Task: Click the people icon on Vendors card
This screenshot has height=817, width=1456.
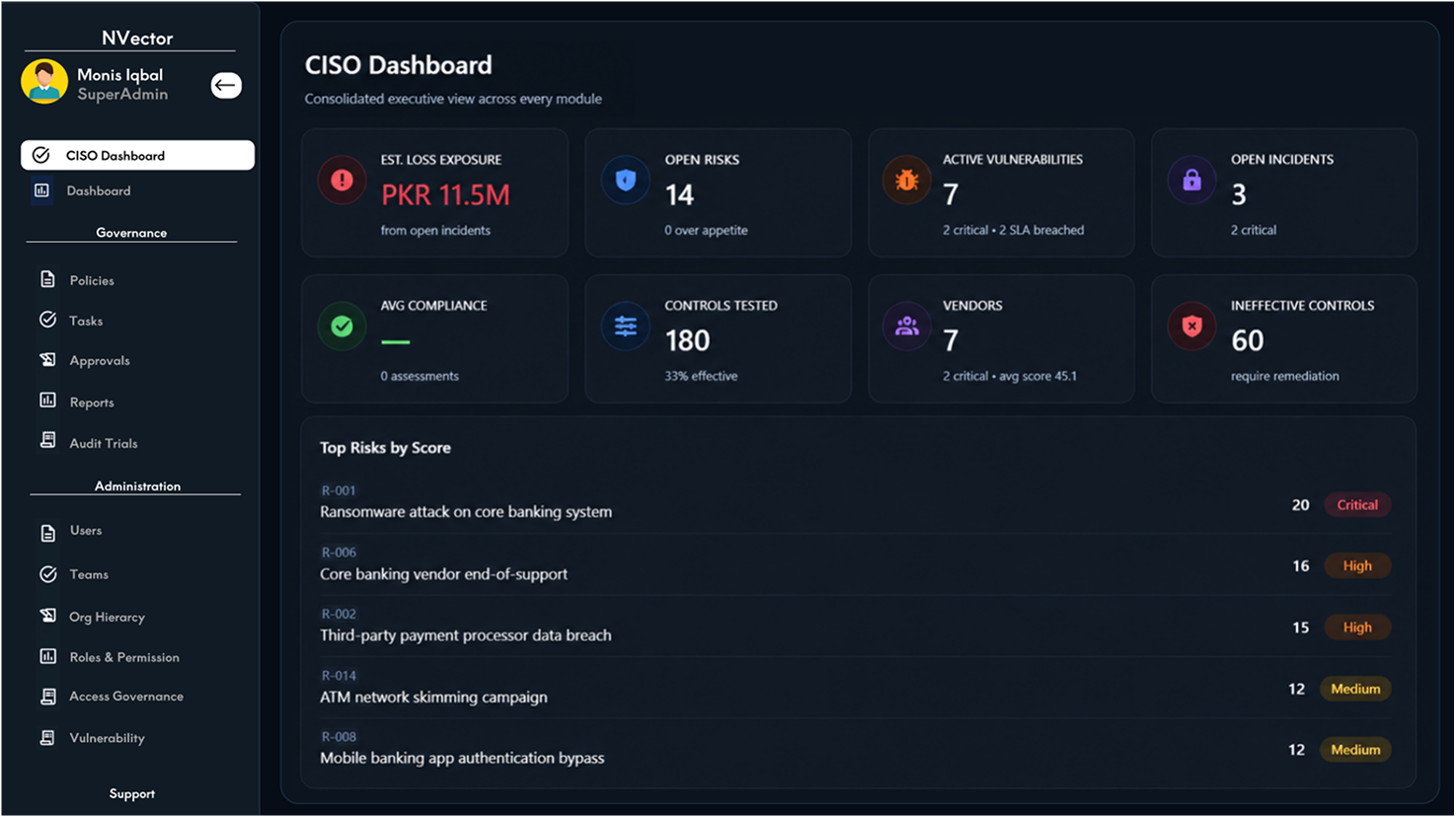Action: pyautogui.click(x=906, y=327)
